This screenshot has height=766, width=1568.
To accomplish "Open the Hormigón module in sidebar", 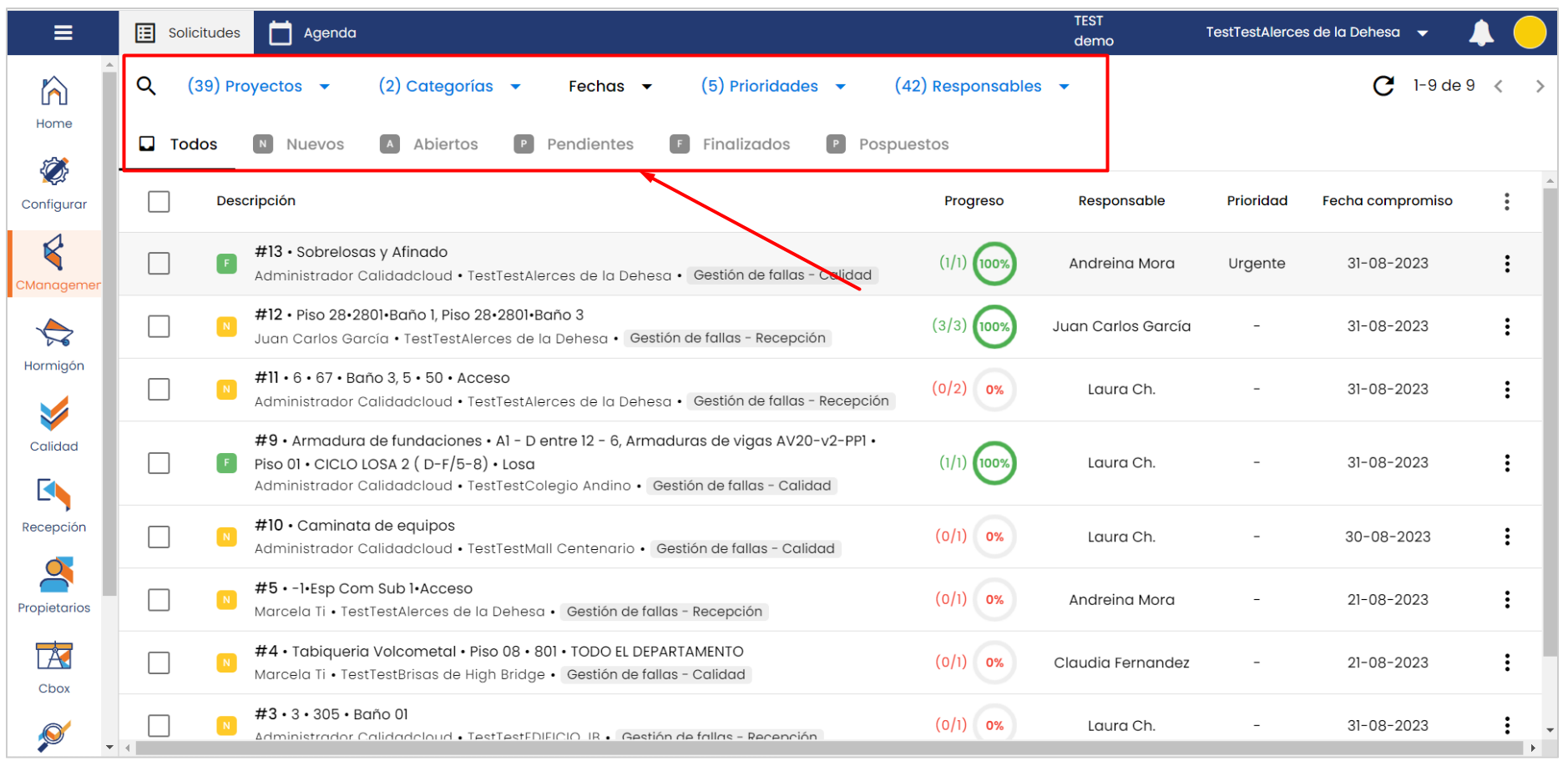I will coord(54,345).
